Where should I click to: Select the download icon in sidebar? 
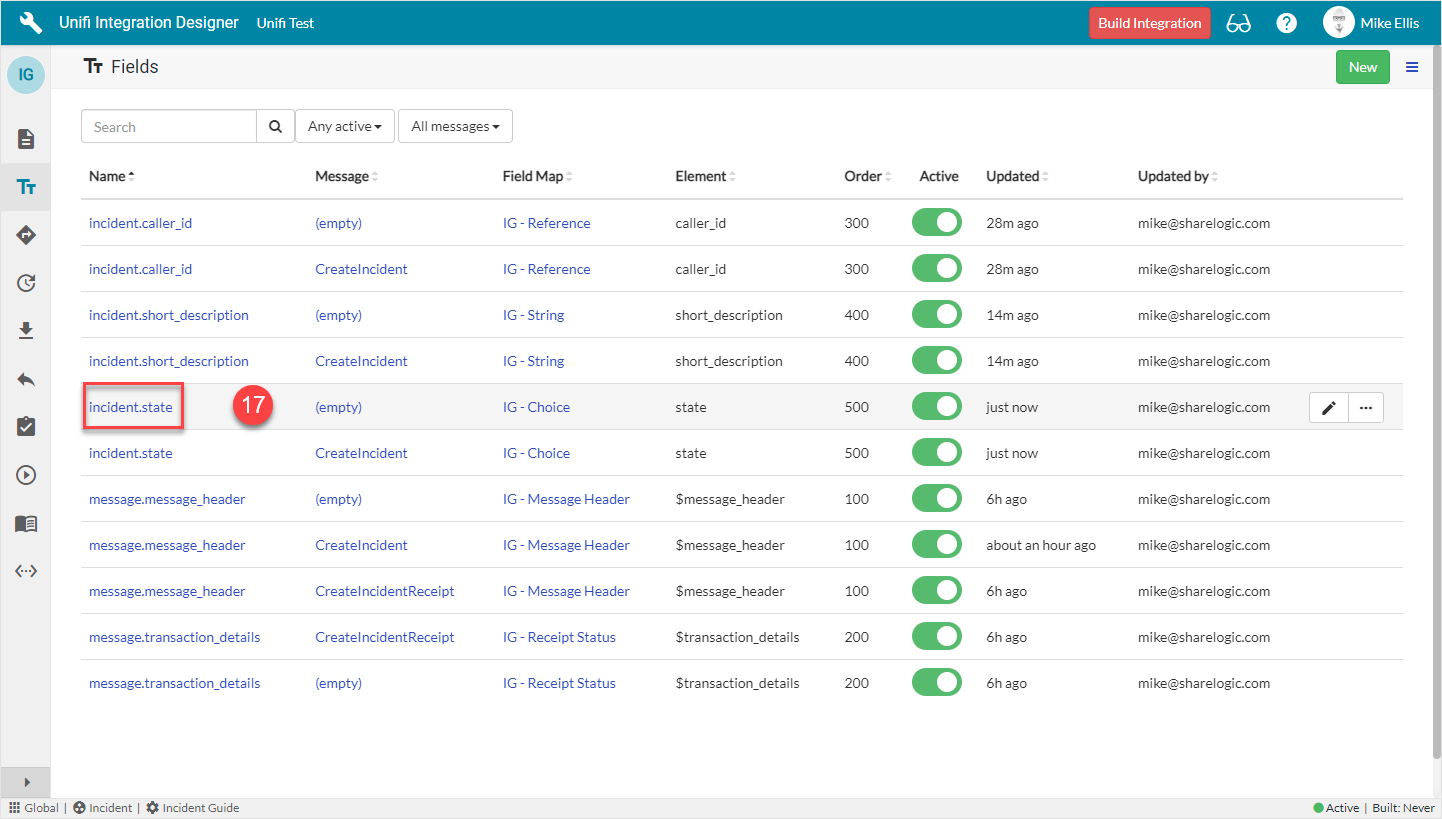(x=26, y=331)
